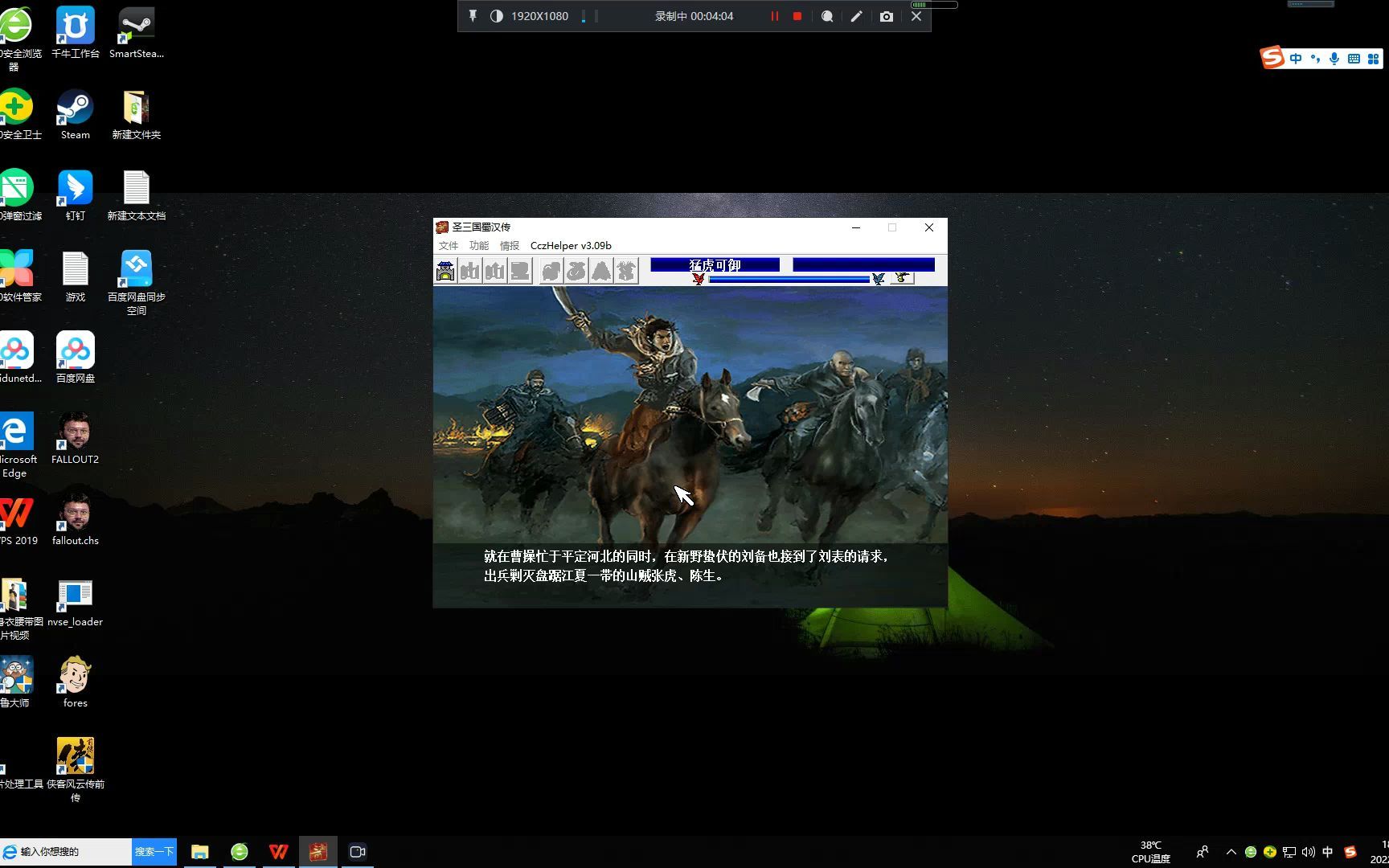This screenshot has height=868, width=1389.
Task: Click the 猛虎可御 blue title panel
Action: tap(715, 264)
